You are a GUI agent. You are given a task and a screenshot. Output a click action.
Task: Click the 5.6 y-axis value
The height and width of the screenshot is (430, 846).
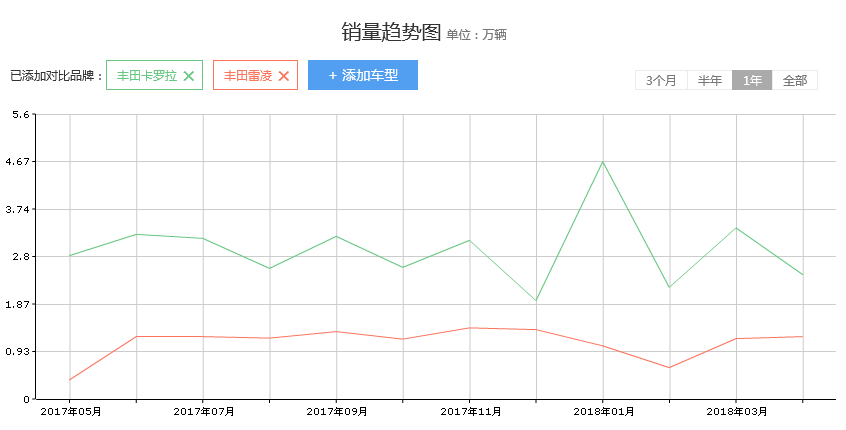point(21,115)
